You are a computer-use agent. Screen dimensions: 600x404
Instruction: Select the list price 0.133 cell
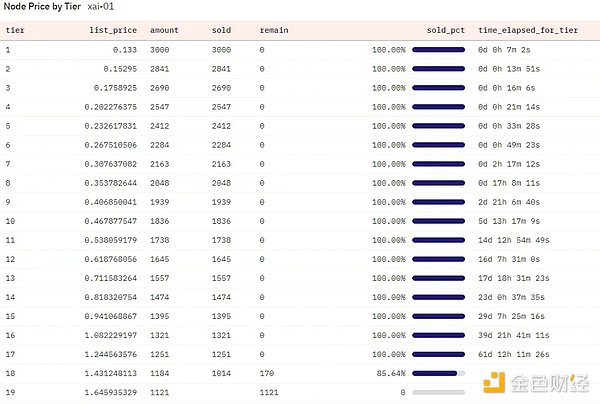(x=126, y=49)
